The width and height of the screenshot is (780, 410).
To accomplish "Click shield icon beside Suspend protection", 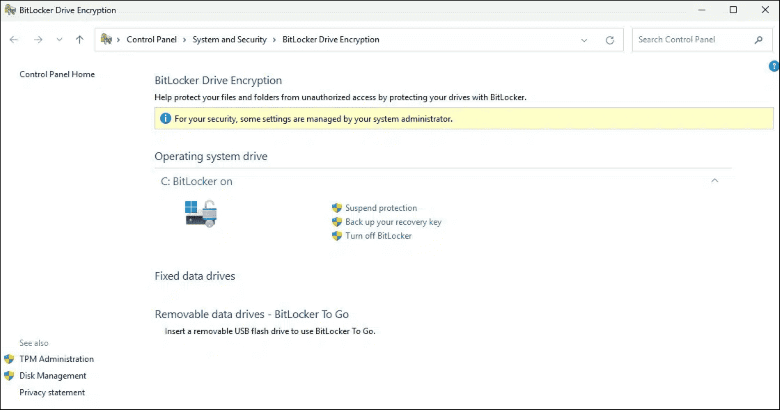I will click(x=337, y=208).
